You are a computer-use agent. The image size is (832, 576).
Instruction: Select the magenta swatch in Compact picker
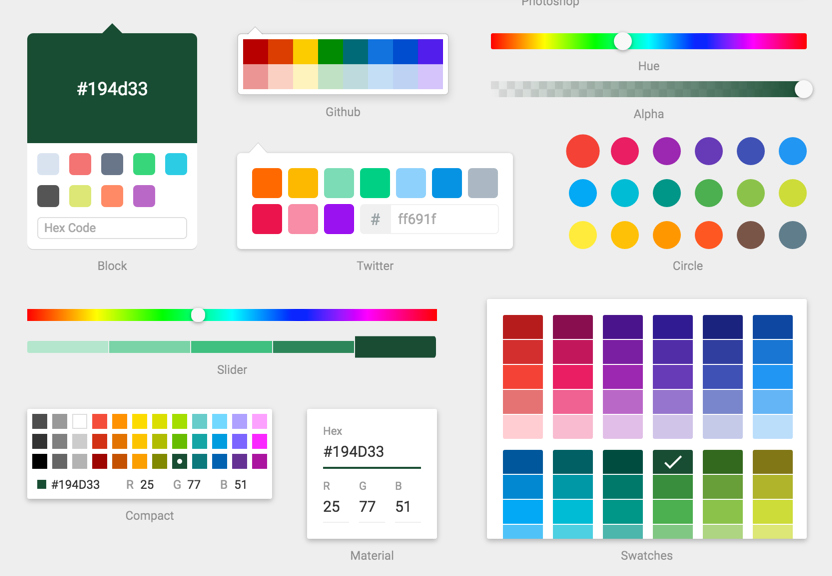(259, 441)
